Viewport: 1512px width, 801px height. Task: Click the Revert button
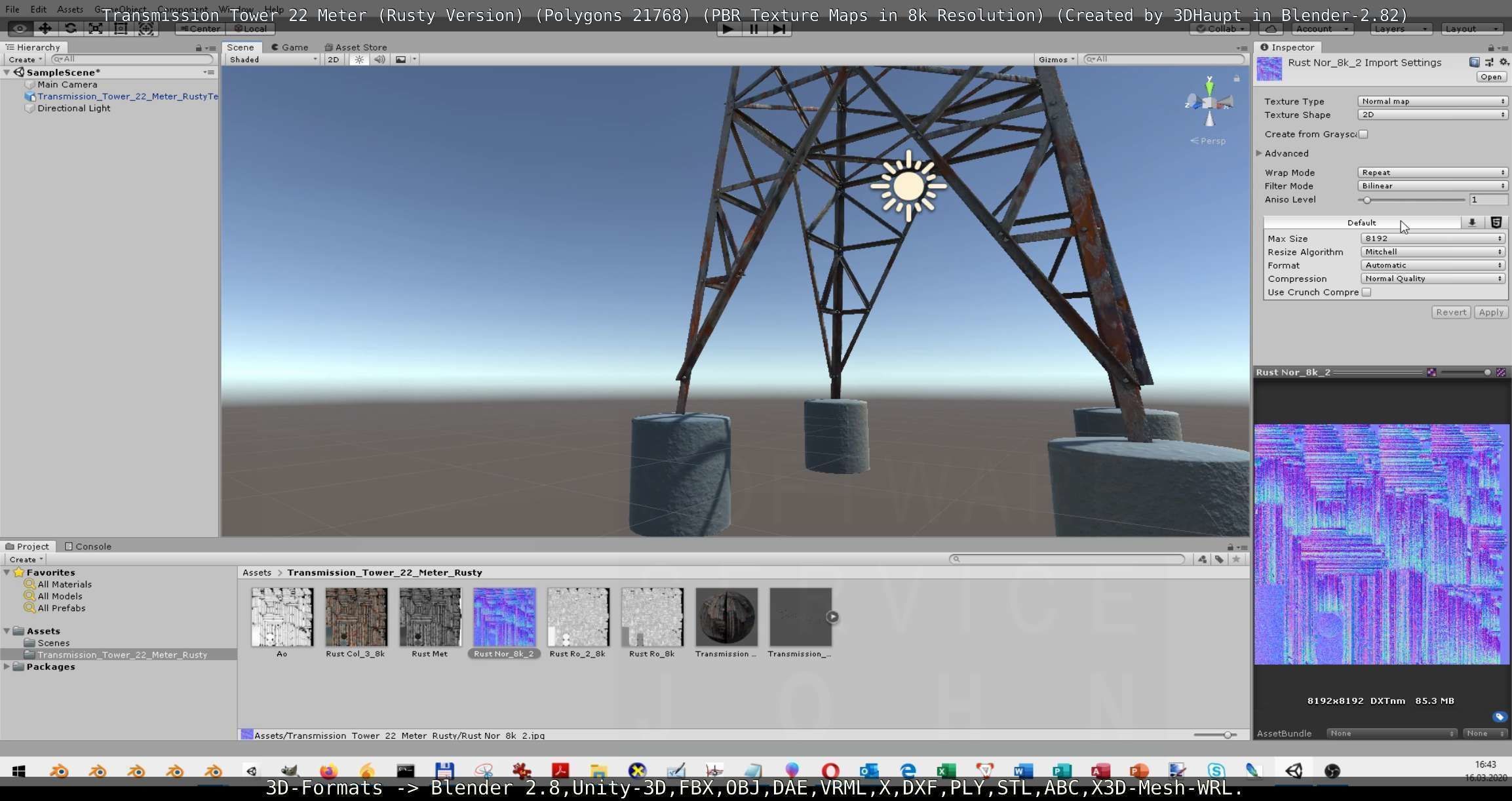click(1451, 313)
